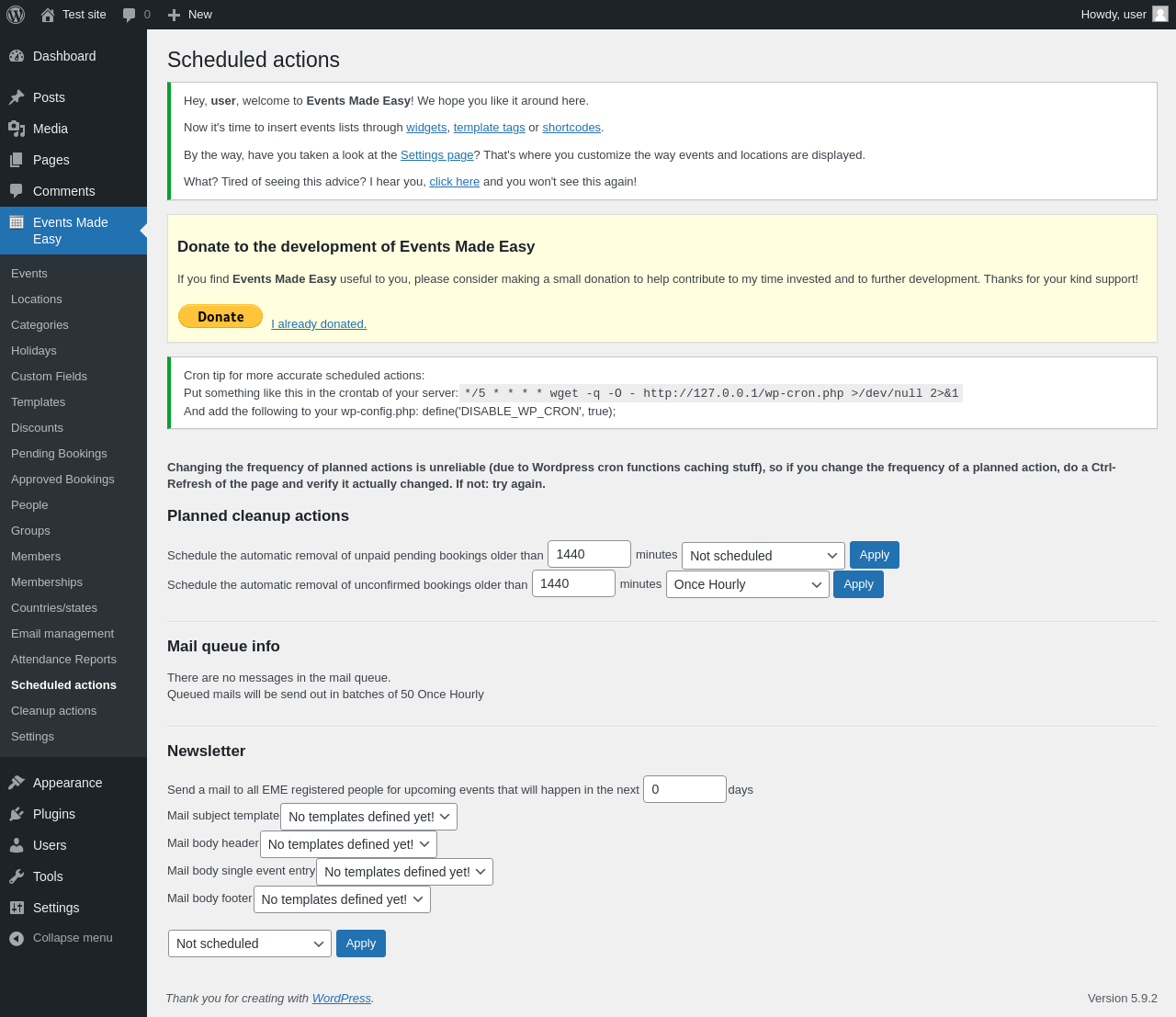Apply the newsletter schedule
Screen dimensions: 1176x1017
point(361,944)
